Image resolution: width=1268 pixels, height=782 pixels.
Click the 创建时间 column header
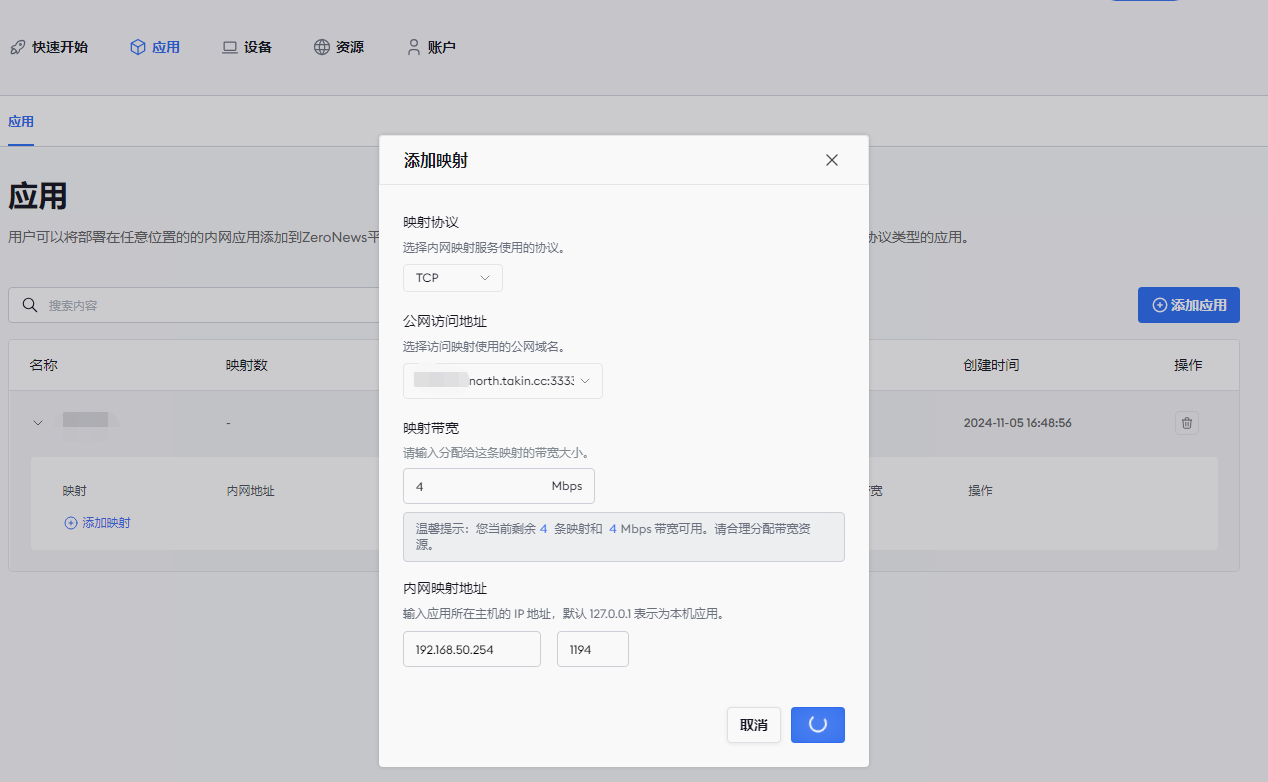[x=991, y=365]
